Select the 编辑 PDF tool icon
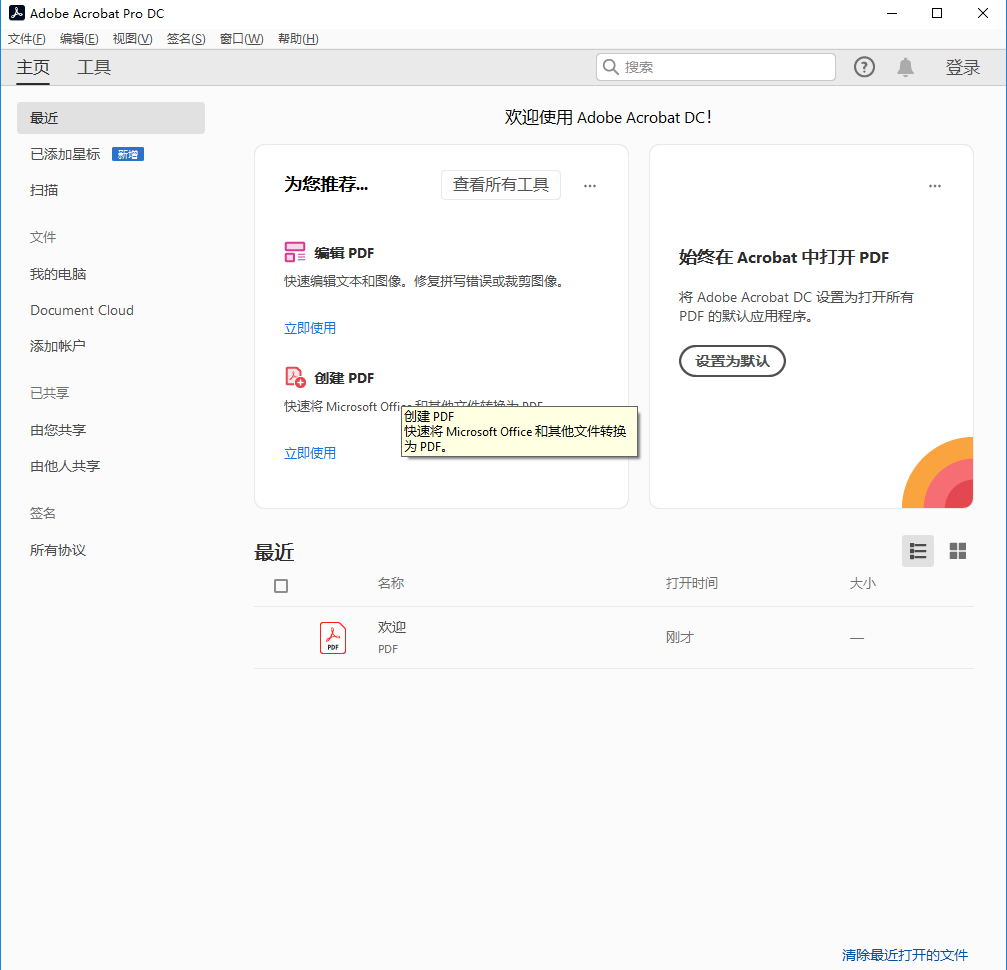The height and width of the screenshot is (970, 1007). (294, 252)
